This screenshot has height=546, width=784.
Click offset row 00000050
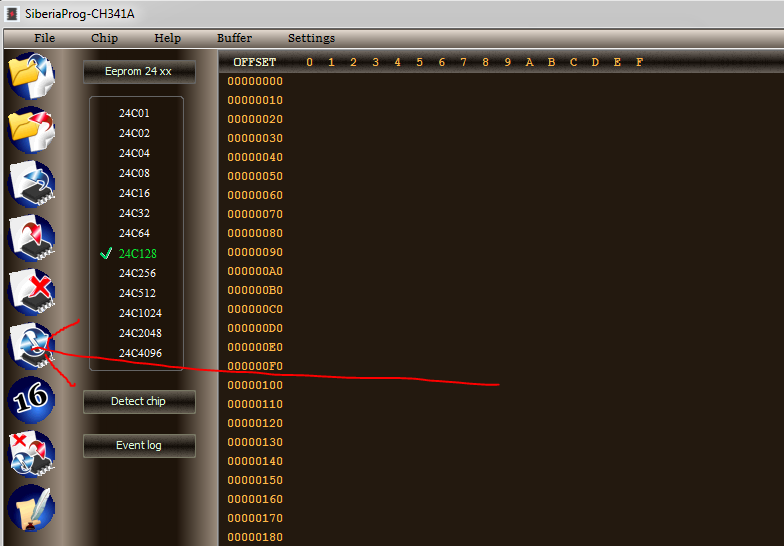click(255, 176)
